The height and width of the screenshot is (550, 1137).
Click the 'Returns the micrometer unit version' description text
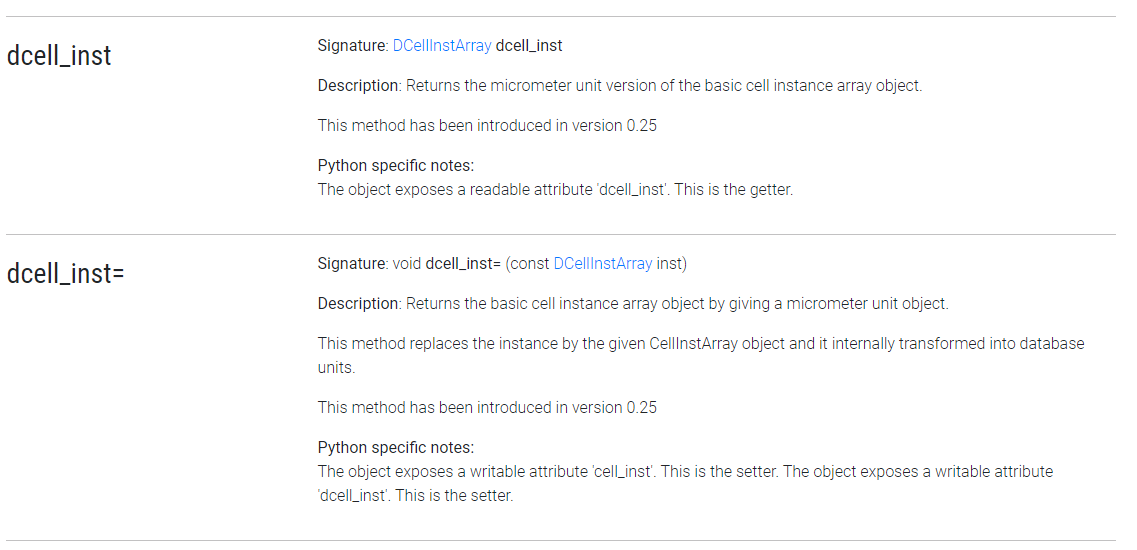click(x=663, y=86)
